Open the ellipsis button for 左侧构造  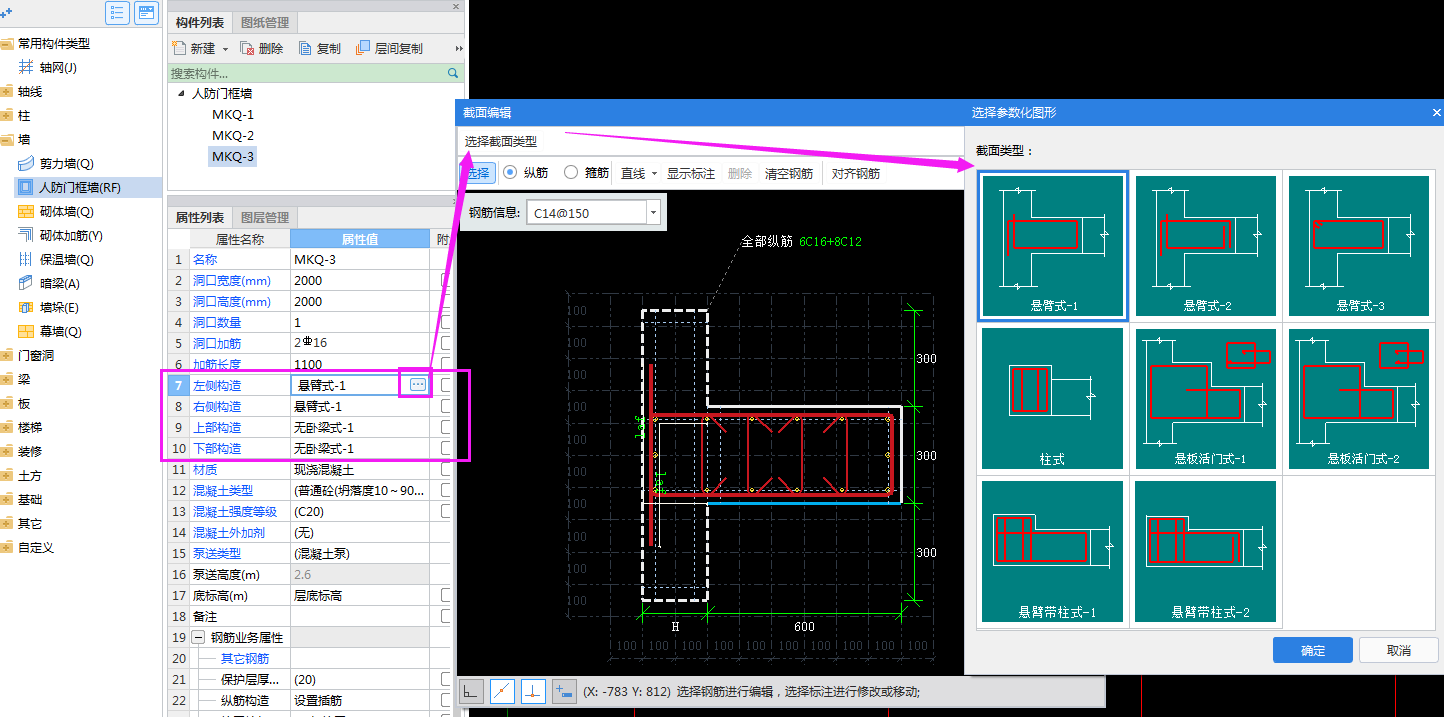(x=418, y=384)
